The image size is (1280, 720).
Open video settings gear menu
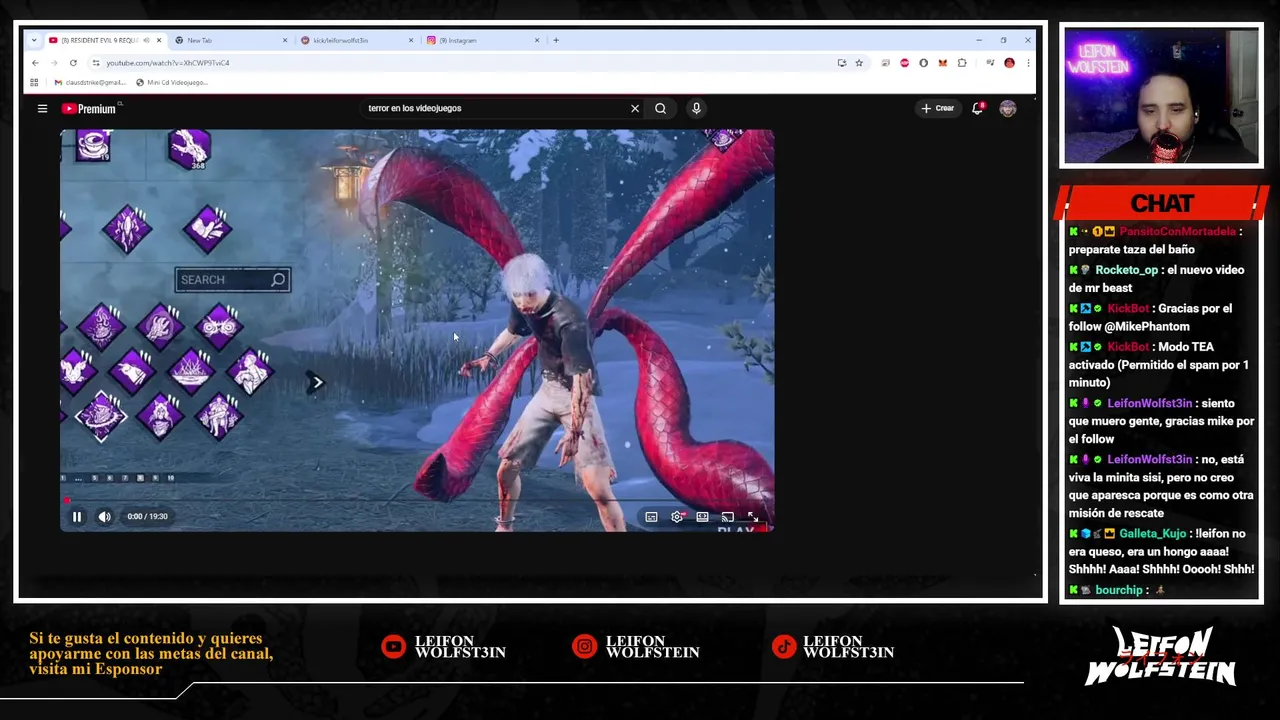pos(677,517)
